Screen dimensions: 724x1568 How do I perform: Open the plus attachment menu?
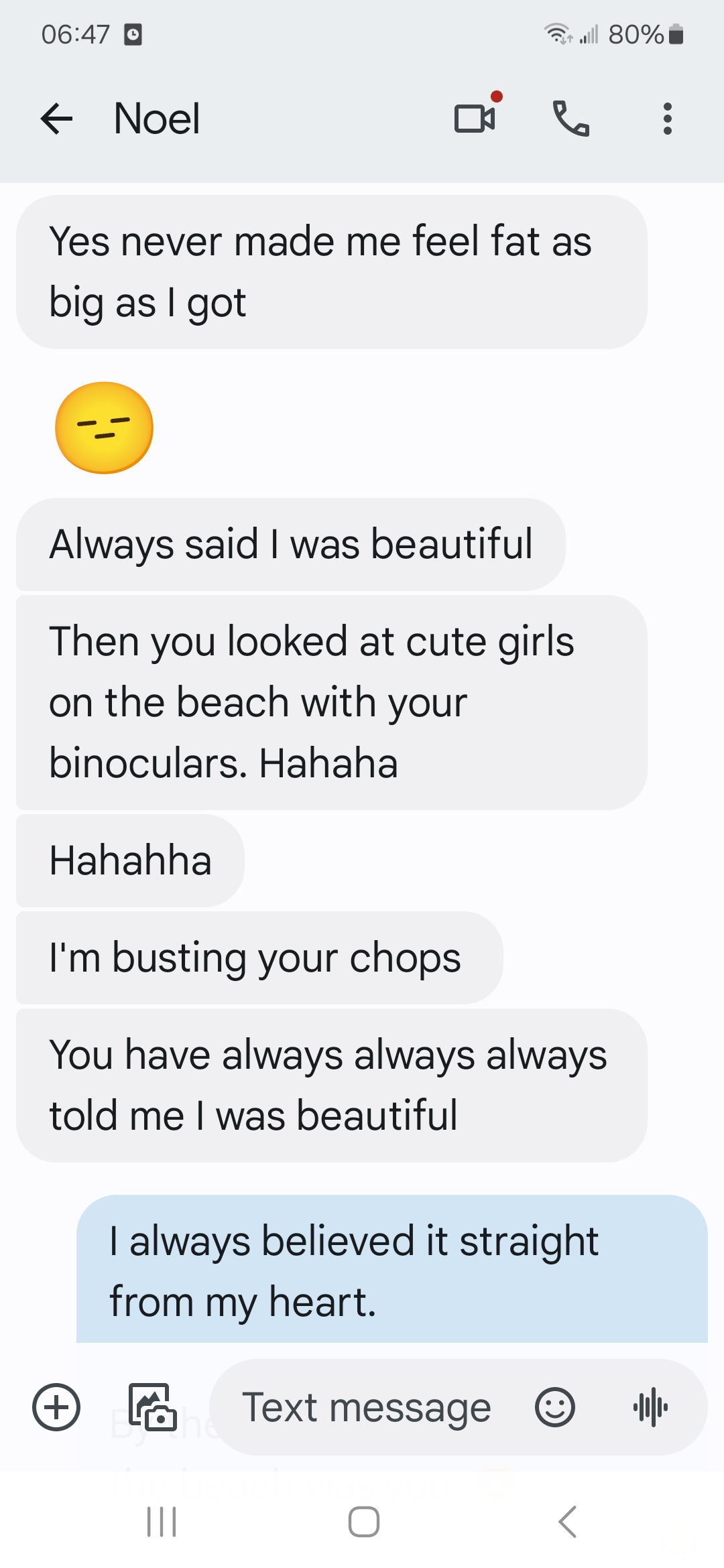click(56, 1407)
